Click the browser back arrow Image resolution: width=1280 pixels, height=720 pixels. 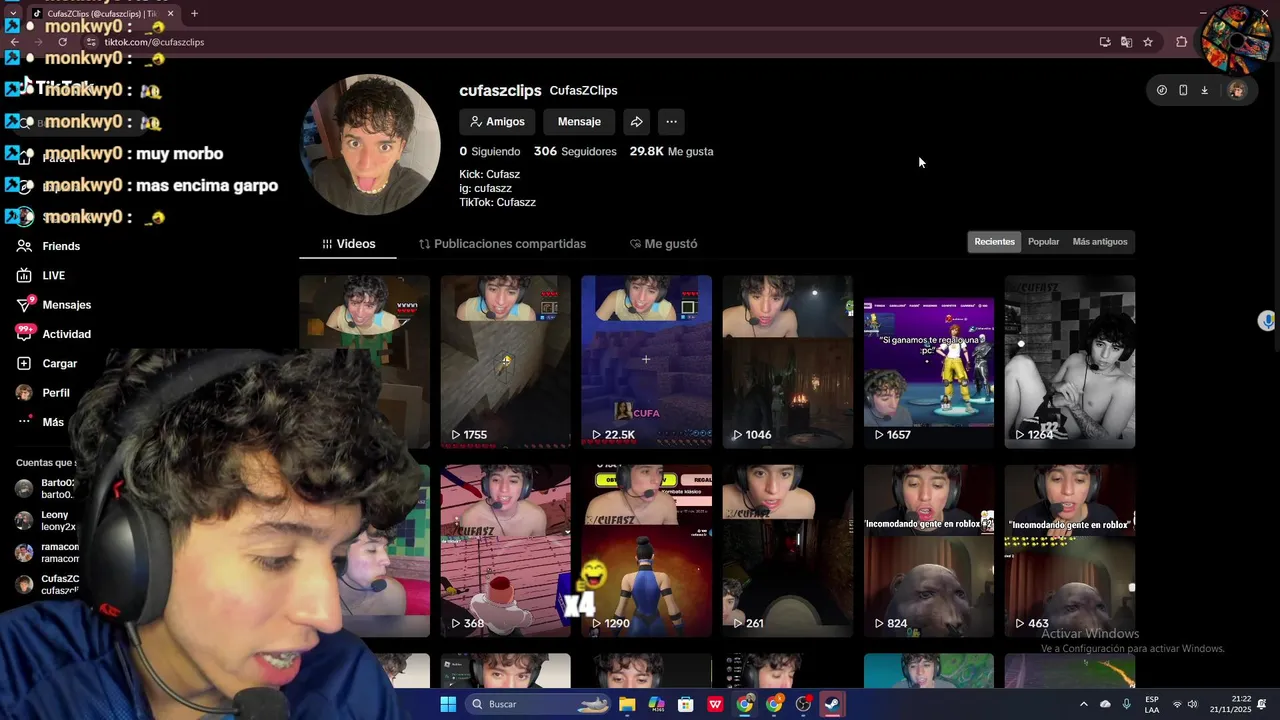point(14,42)
